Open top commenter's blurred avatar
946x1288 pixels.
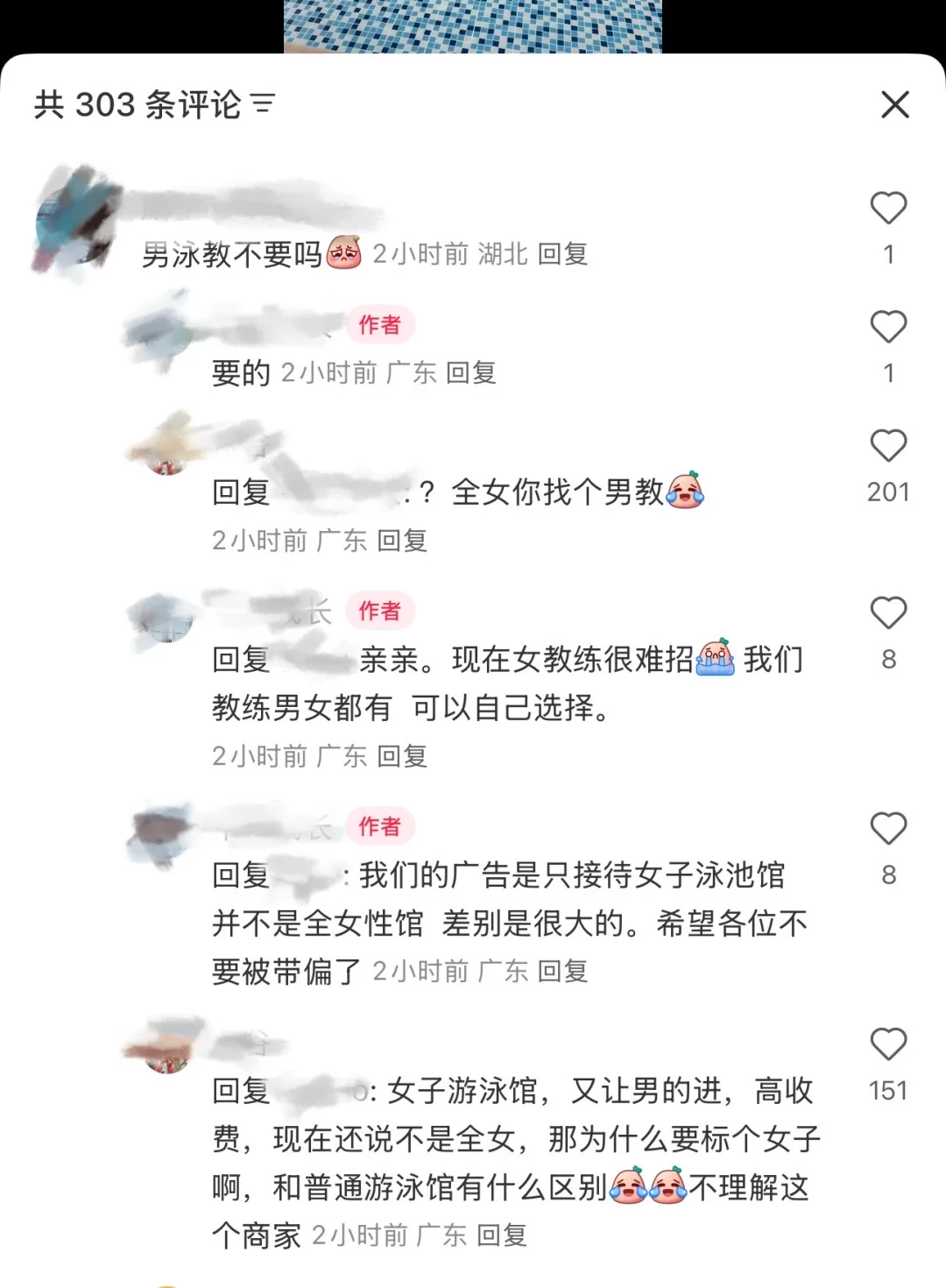[75, 221]
